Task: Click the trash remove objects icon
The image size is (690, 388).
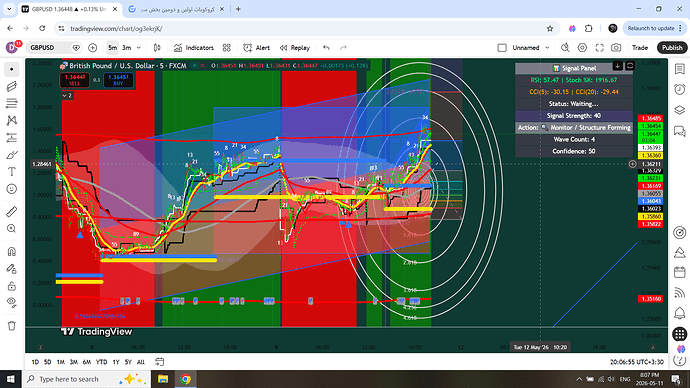Action: tap(12, 326)
